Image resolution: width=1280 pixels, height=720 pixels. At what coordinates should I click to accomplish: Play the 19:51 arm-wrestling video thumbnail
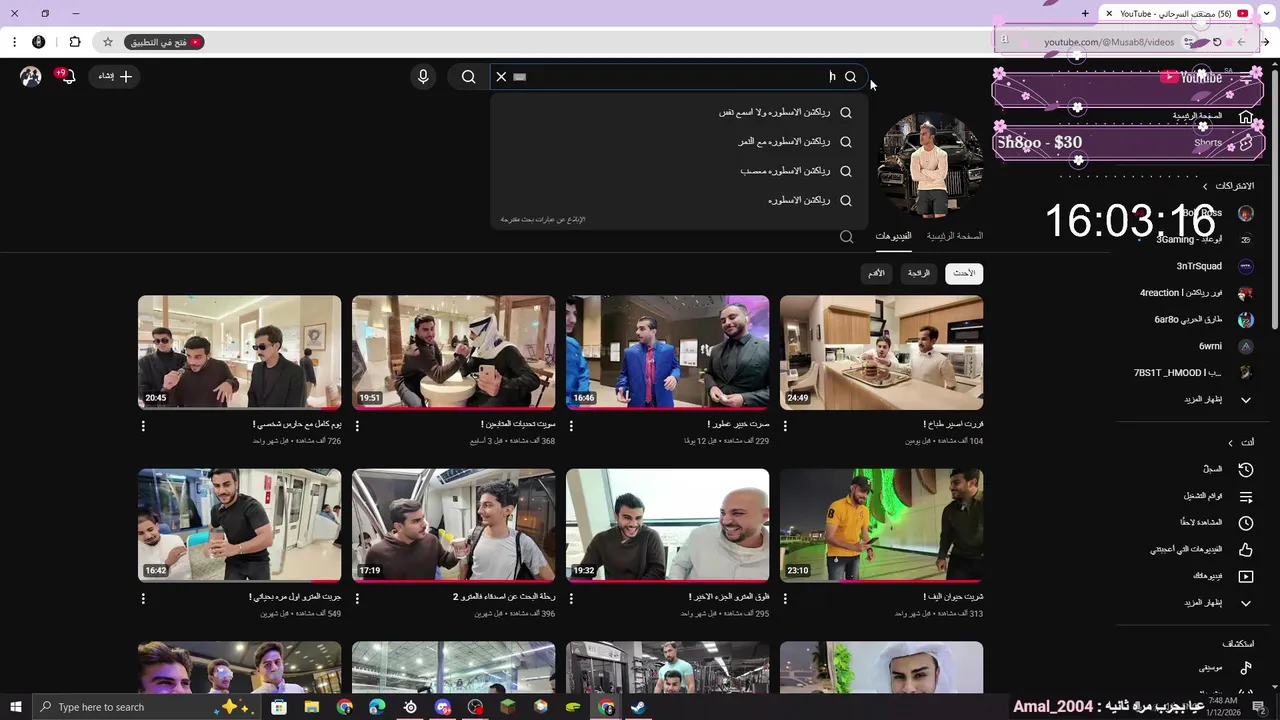pyautogui.click(x=453, y=353)
